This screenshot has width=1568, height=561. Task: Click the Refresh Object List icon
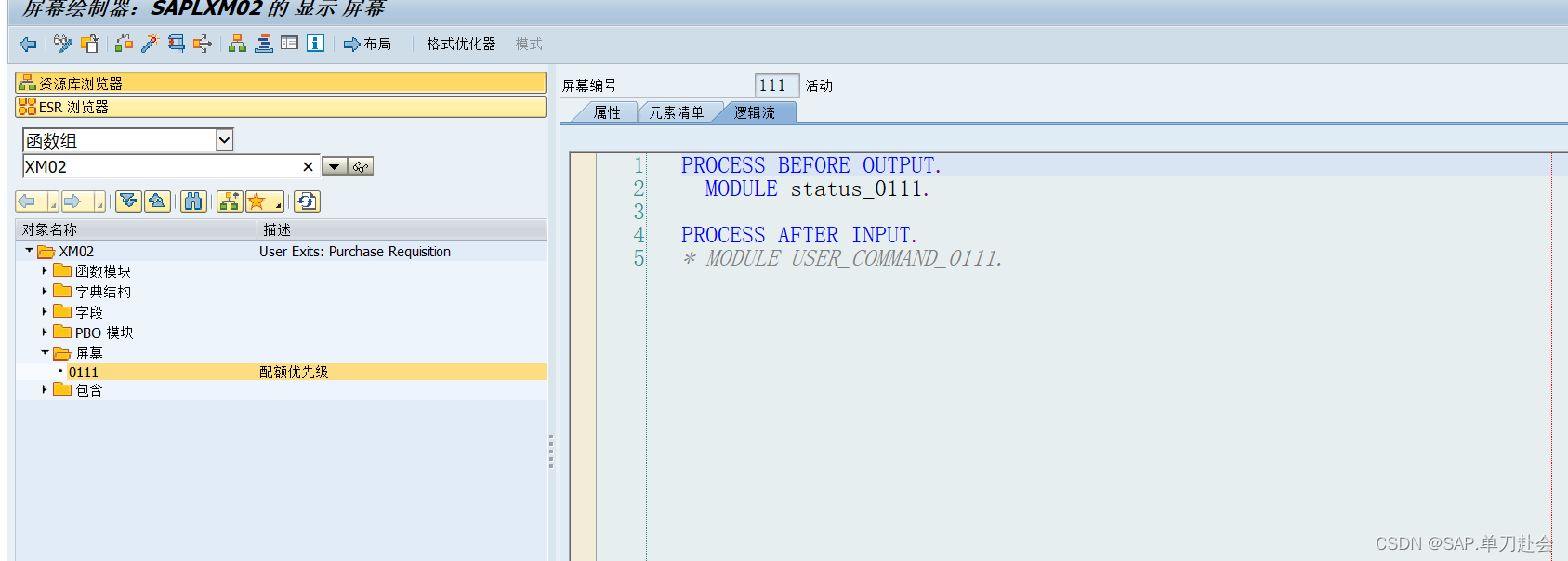point(308,202)
